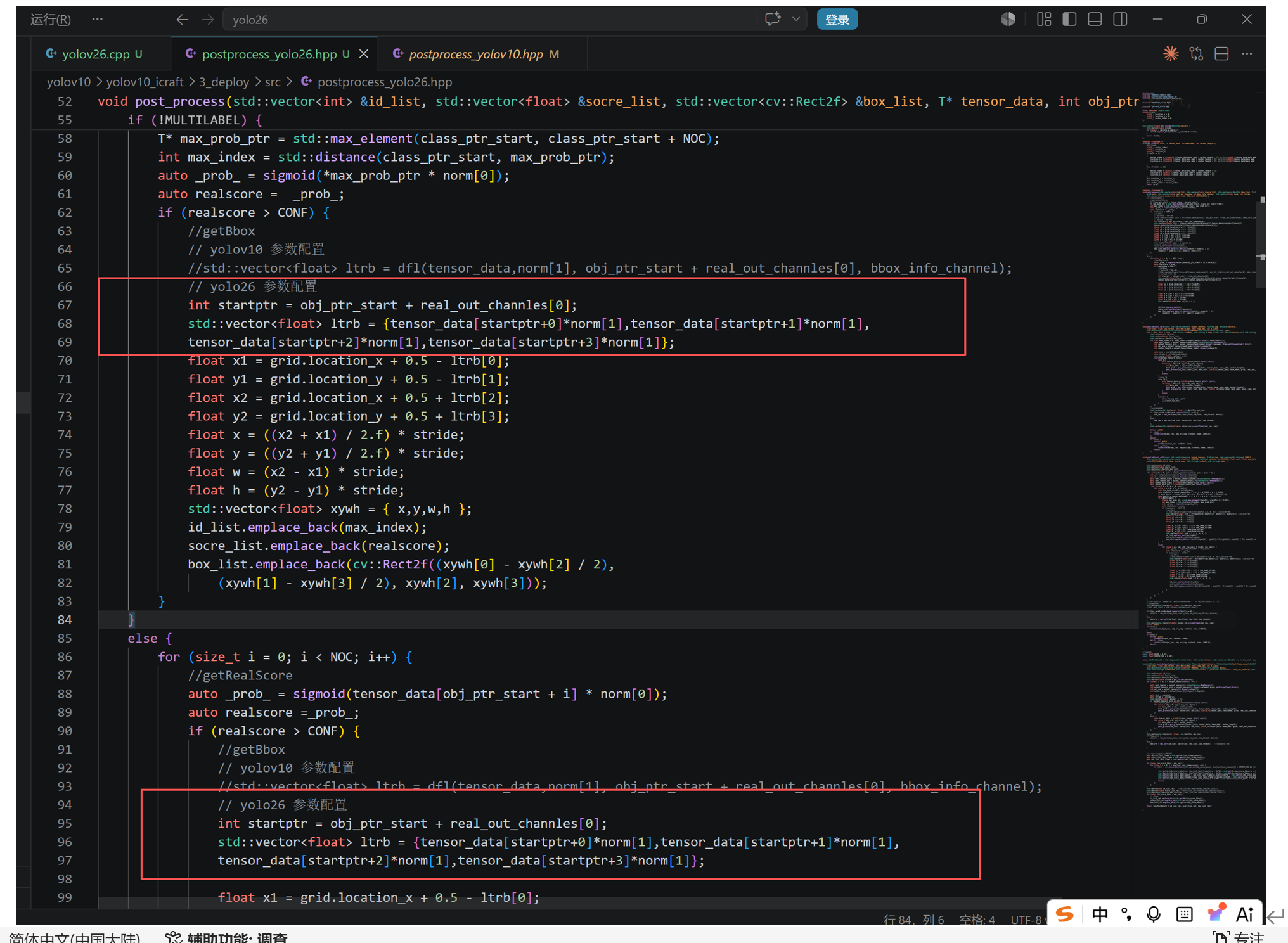The image size is (1288, 943).
Task: Click the 'for (size_t i = 0' loop line
Action: pos(285,657)
